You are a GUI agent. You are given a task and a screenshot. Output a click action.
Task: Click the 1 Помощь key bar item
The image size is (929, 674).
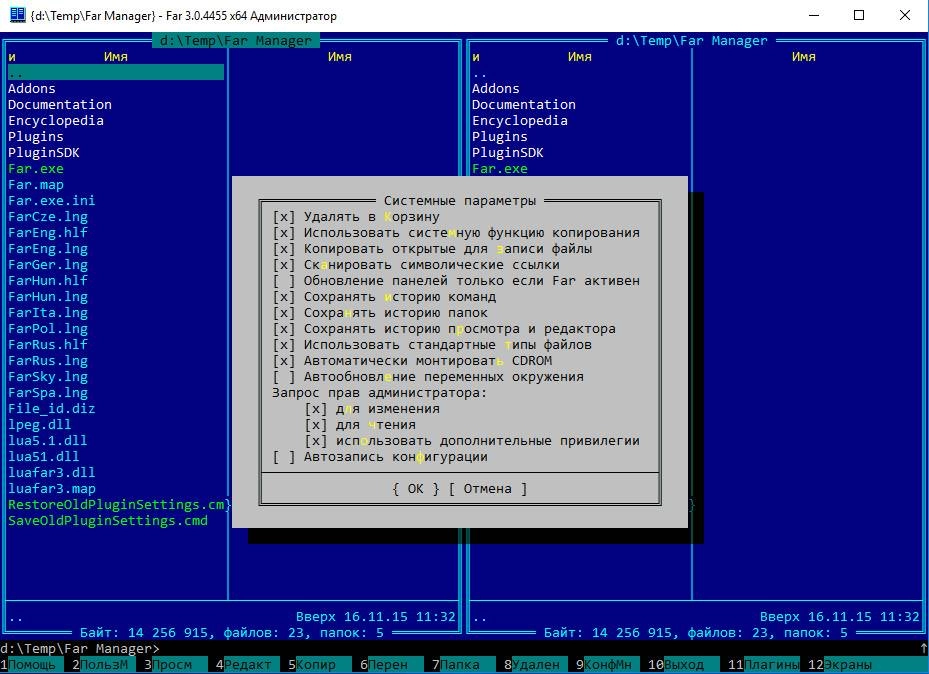(32, 665)
